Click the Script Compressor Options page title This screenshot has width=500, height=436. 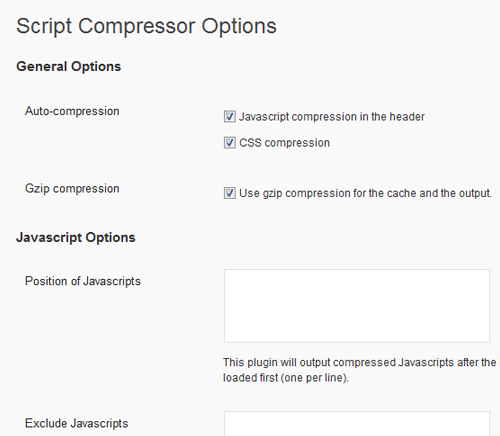click(146, 26)
